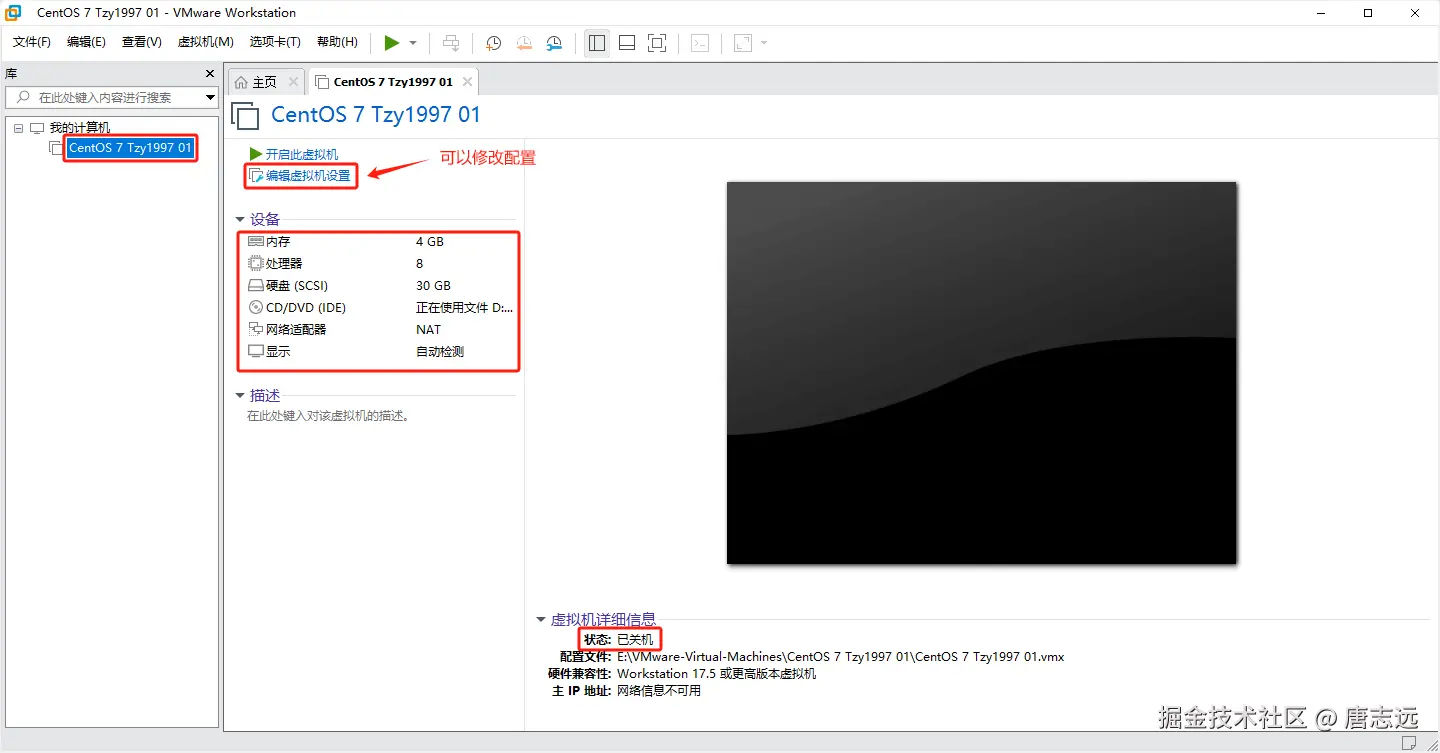Collapse the 我的计算机 tree node

click(x=18, y=128)
